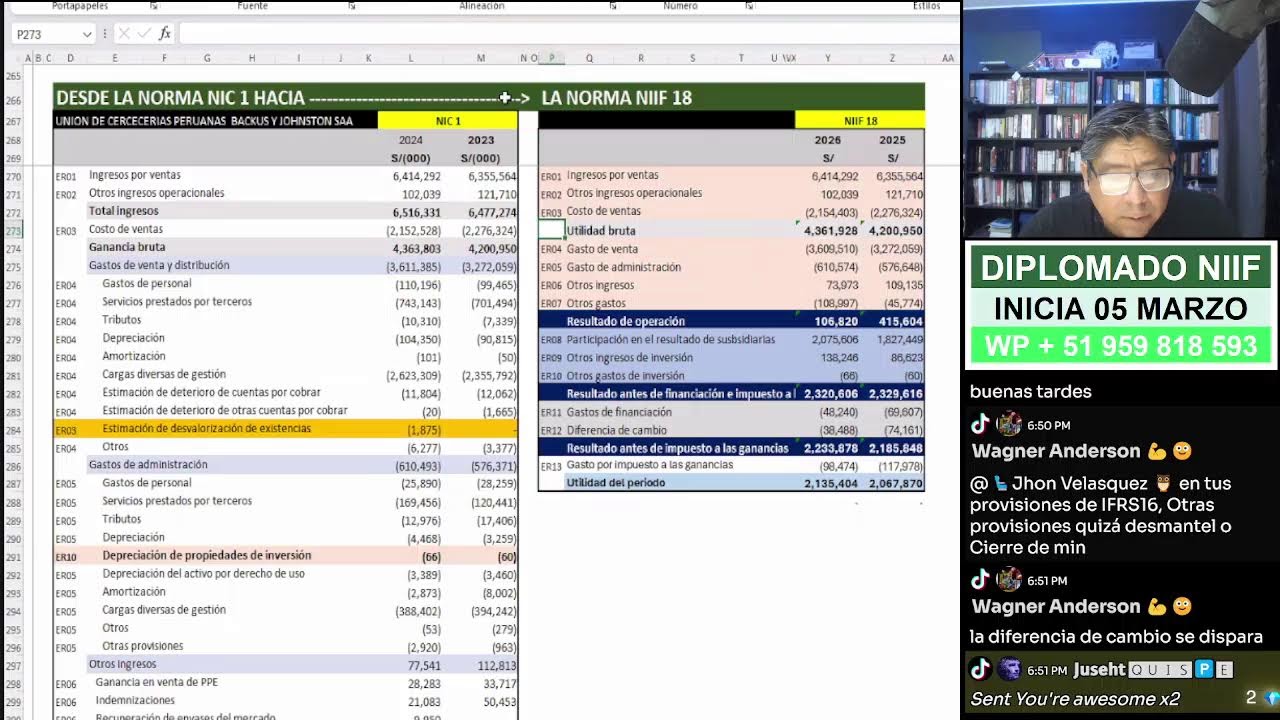Click the 'Otros ingresos de inversión' label
The height and width of the screenshot is (720, 1280).
632,357
